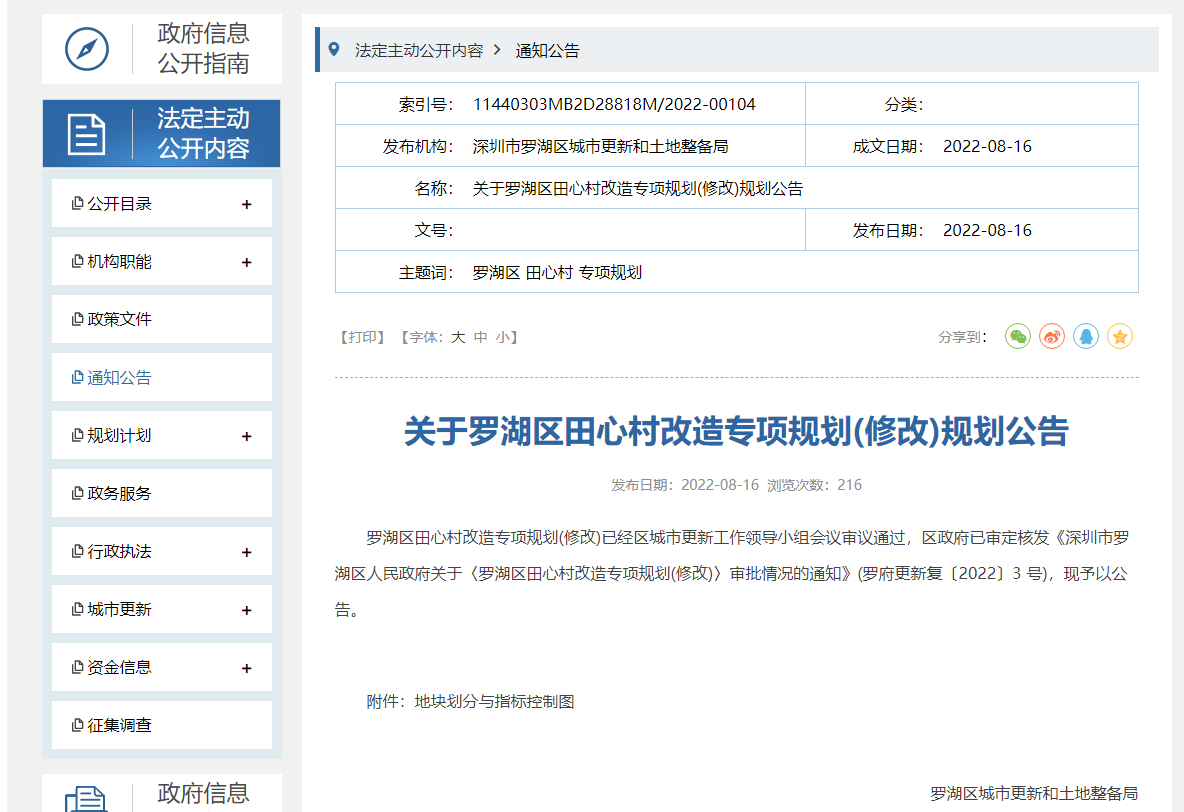The height and width of the screenshot is (812, 1184).
Task: Click the 打印 print link
Action: 361,338
